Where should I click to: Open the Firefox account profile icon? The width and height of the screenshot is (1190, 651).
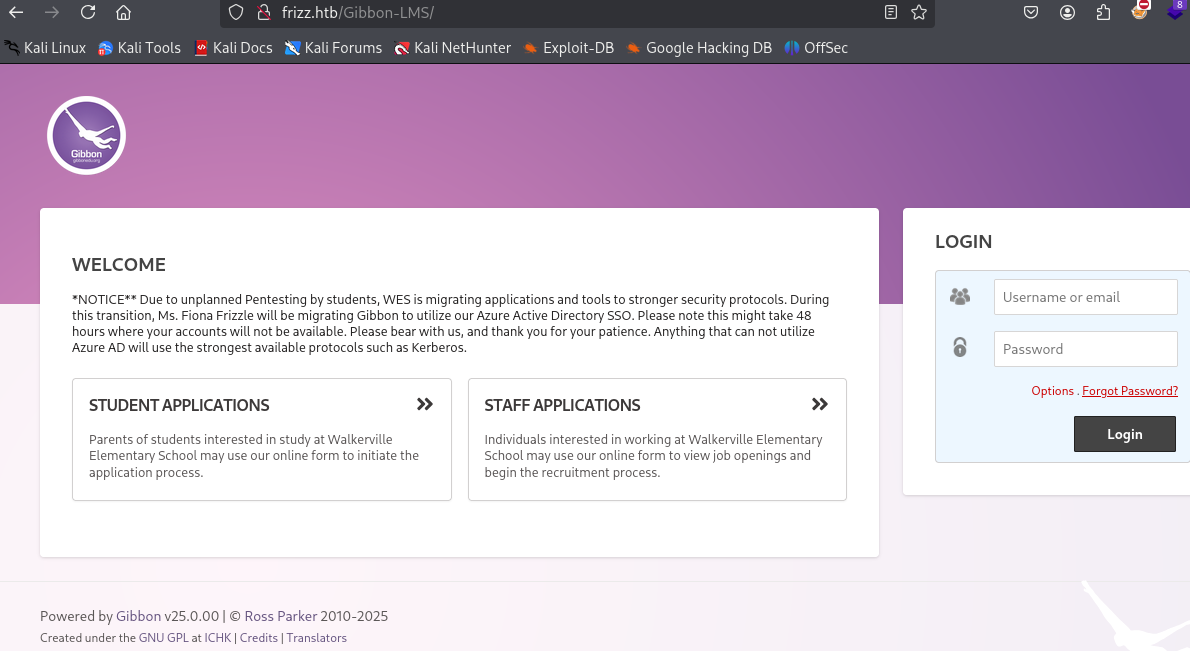pyautogui.click(x=1068, y=13)
